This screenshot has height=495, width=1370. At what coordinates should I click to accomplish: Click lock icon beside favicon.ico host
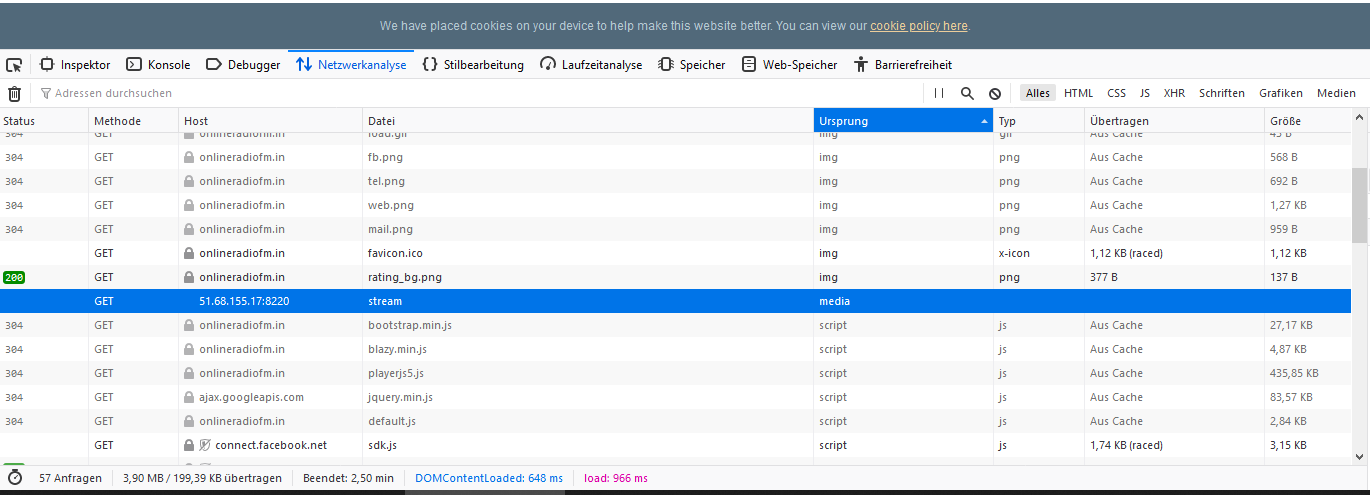click(188, 253)
